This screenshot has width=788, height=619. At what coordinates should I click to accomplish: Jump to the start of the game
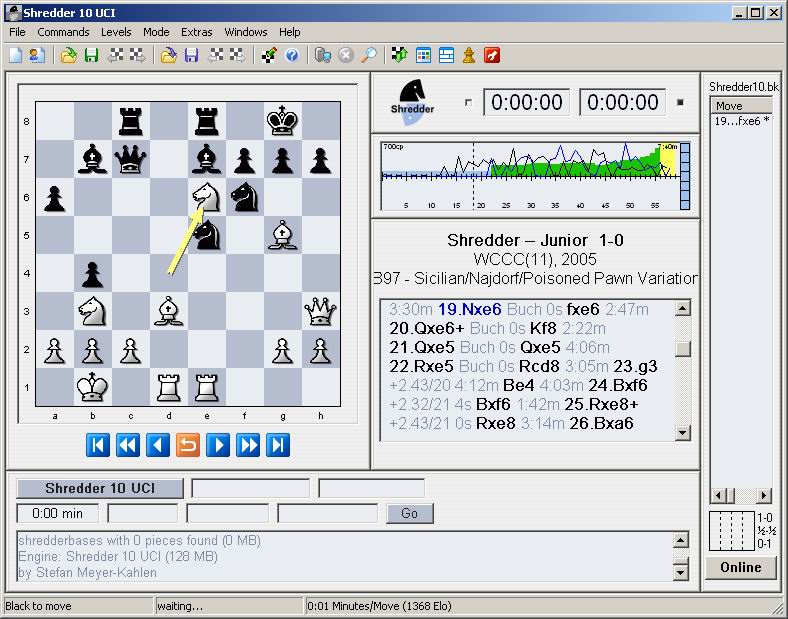[98, 445]
